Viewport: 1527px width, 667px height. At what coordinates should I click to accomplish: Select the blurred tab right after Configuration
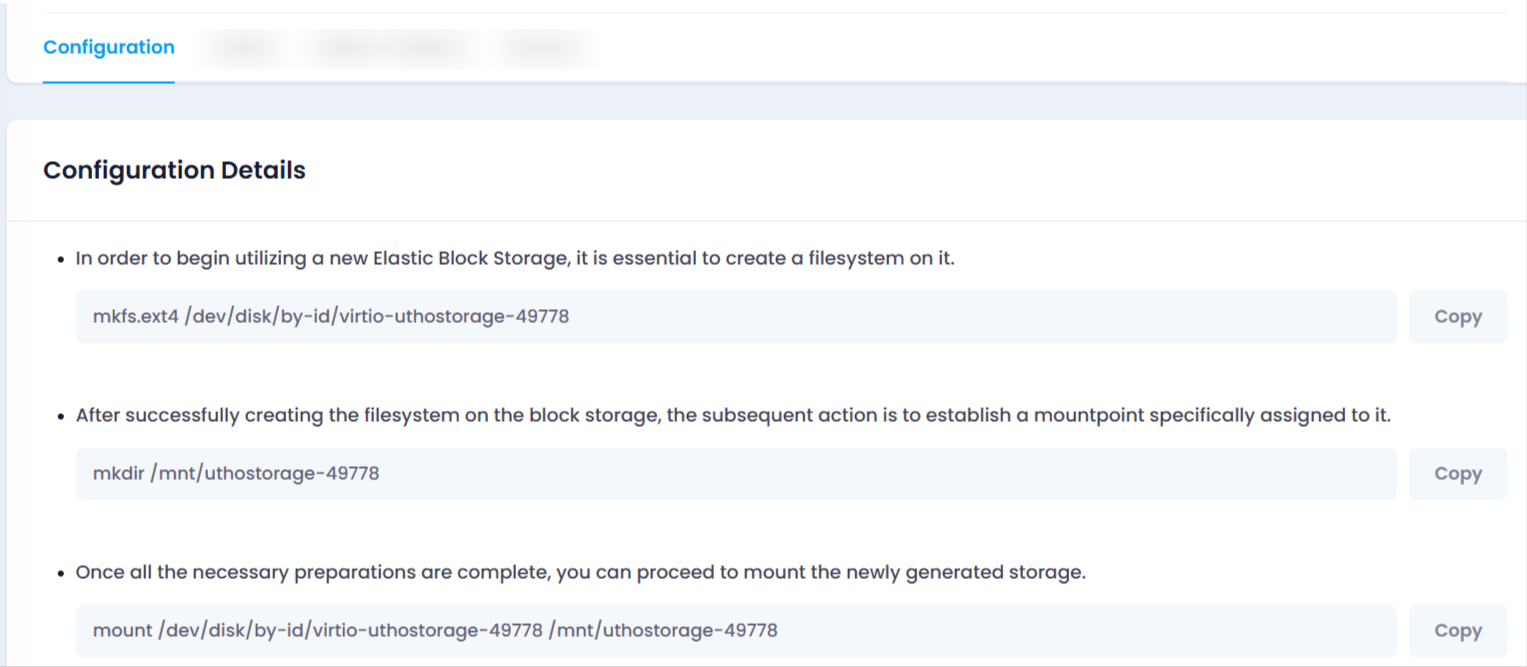coord(243,47)
